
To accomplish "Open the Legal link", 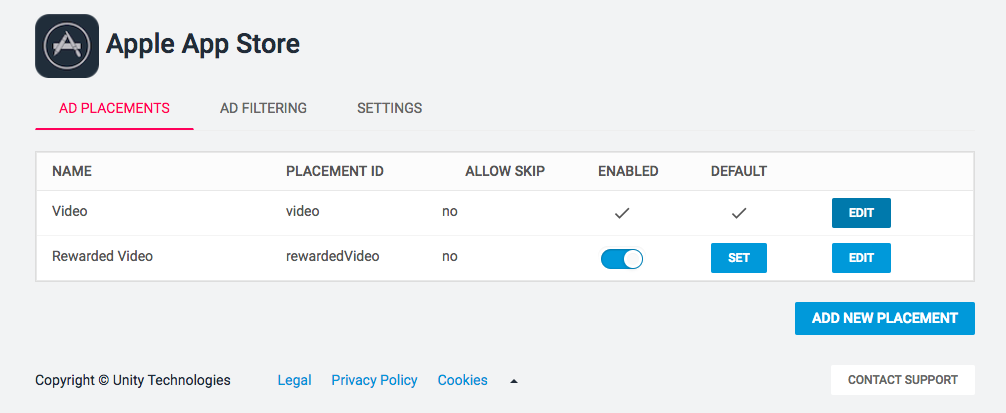I will 294,380.
